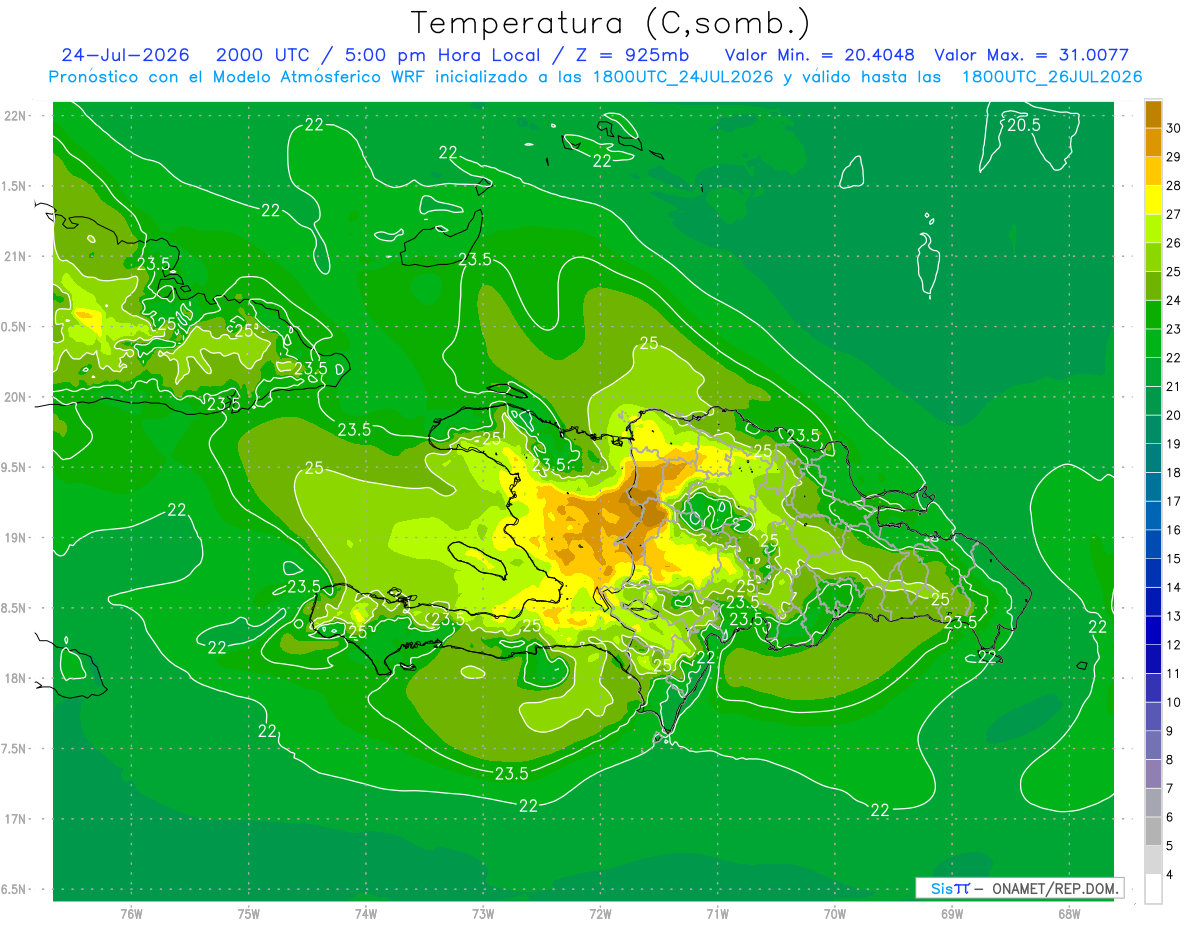Click the '75W' longitude axis label
The height and width of the screenshot is (927, 1200).
click(x=249, y=913)
